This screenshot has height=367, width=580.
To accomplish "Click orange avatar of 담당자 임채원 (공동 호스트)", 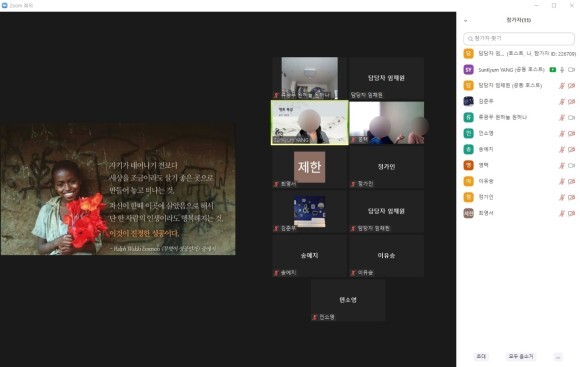I will click(x=469, y=85).
